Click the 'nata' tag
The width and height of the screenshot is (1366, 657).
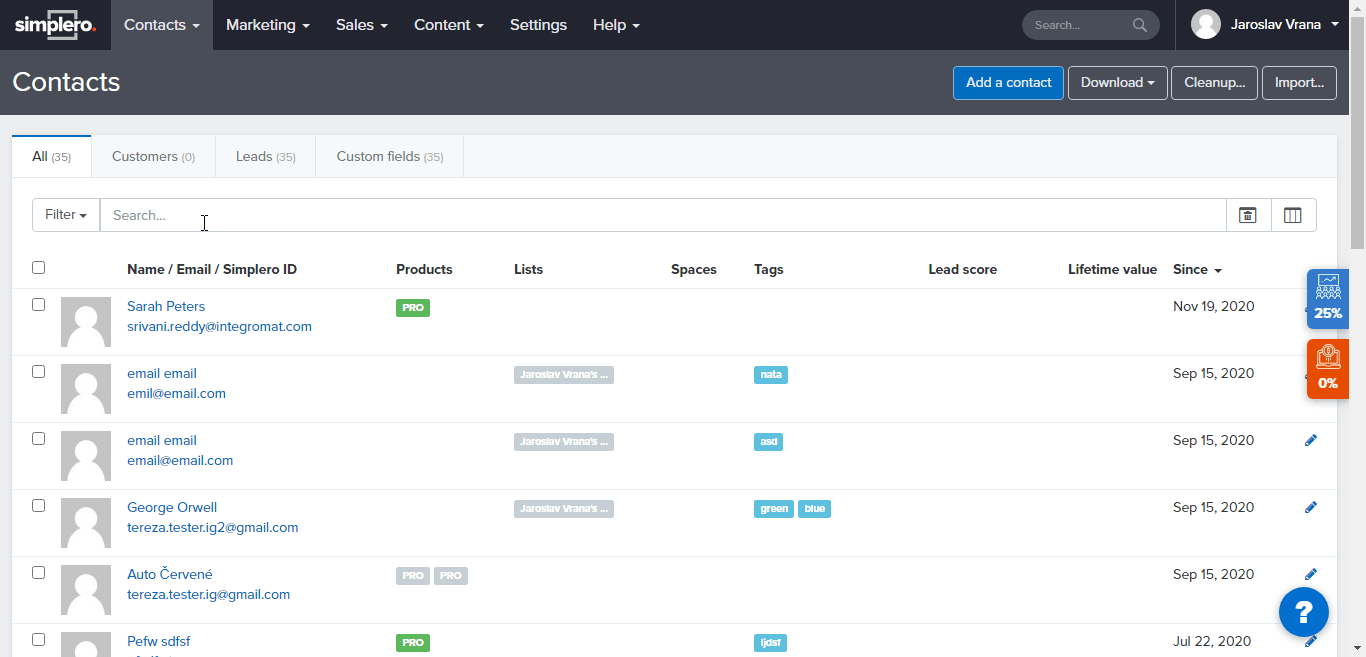point(771,375)
